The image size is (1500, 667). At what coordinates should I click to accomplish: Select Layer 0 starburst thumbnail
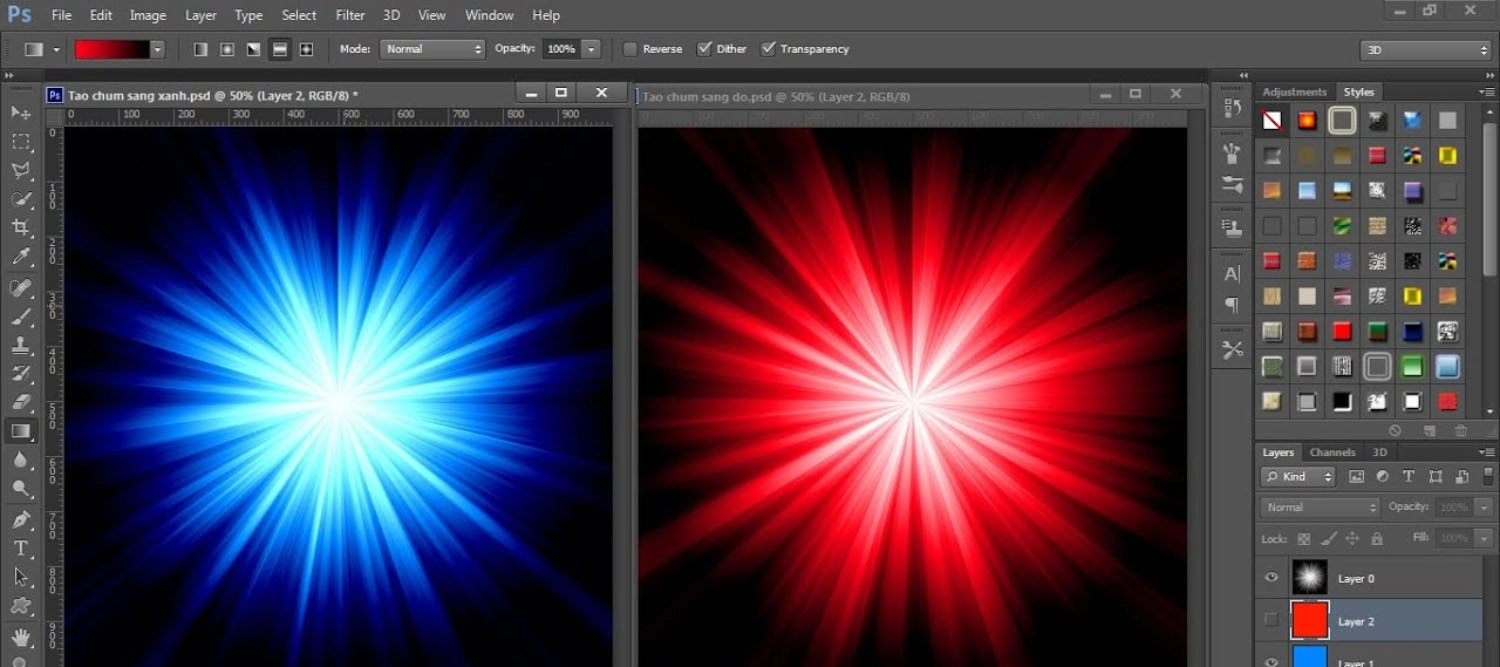(1309, 578)
